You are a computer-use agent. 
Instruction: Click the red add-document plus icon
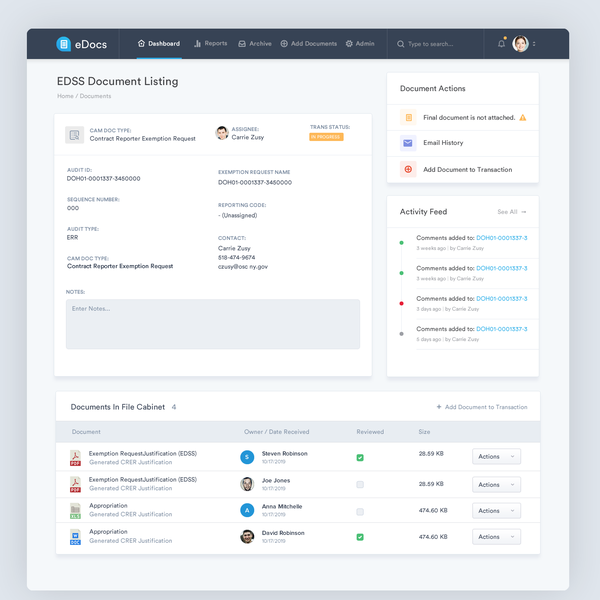[x=408, y=169]
